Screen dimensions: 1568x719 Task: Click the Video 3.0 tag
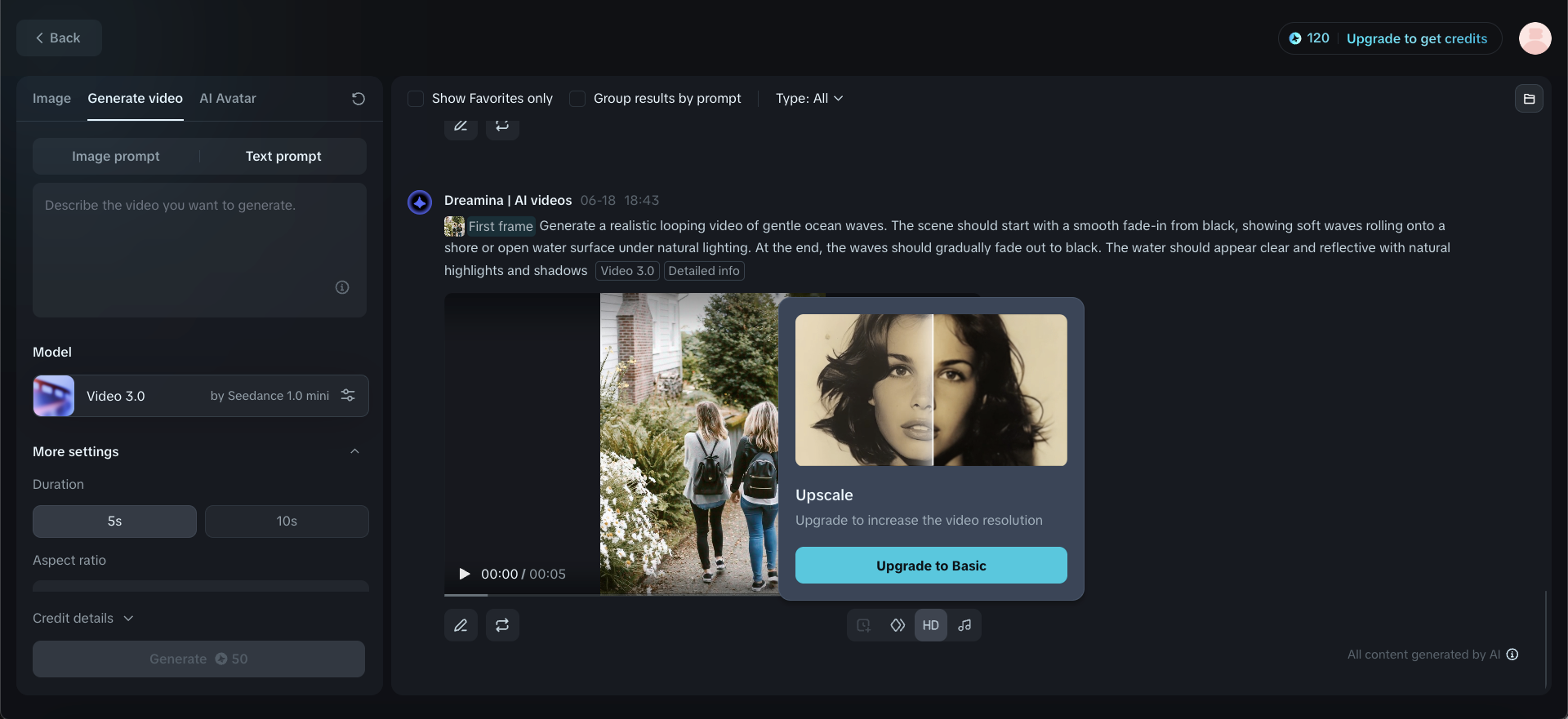[627, 271]
